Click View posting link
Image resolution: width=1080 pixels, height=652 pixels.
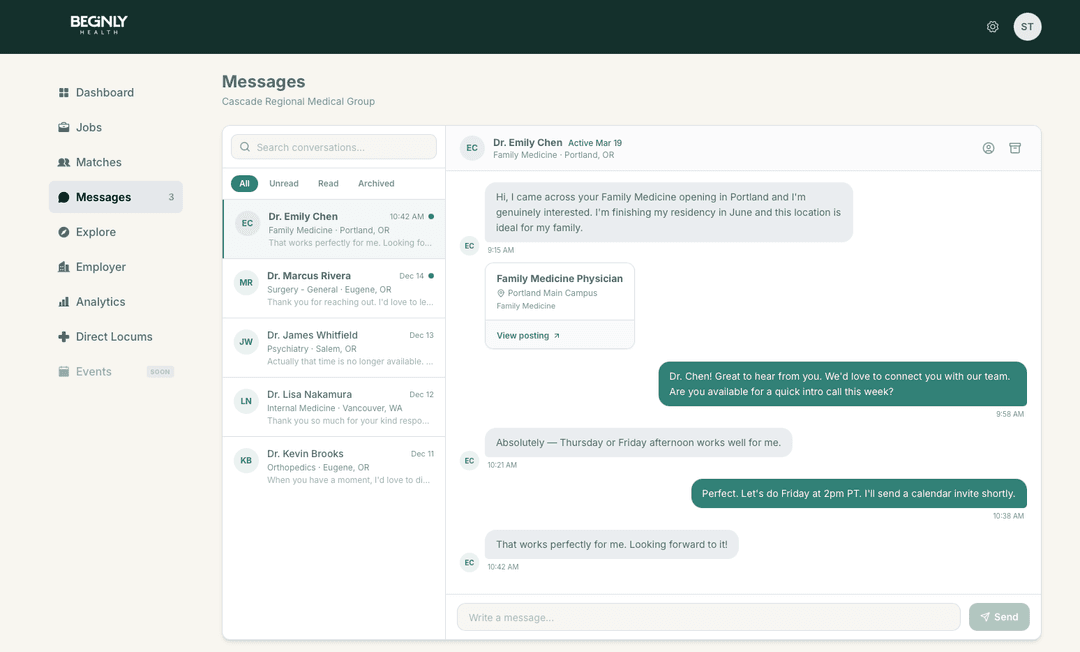528,336
